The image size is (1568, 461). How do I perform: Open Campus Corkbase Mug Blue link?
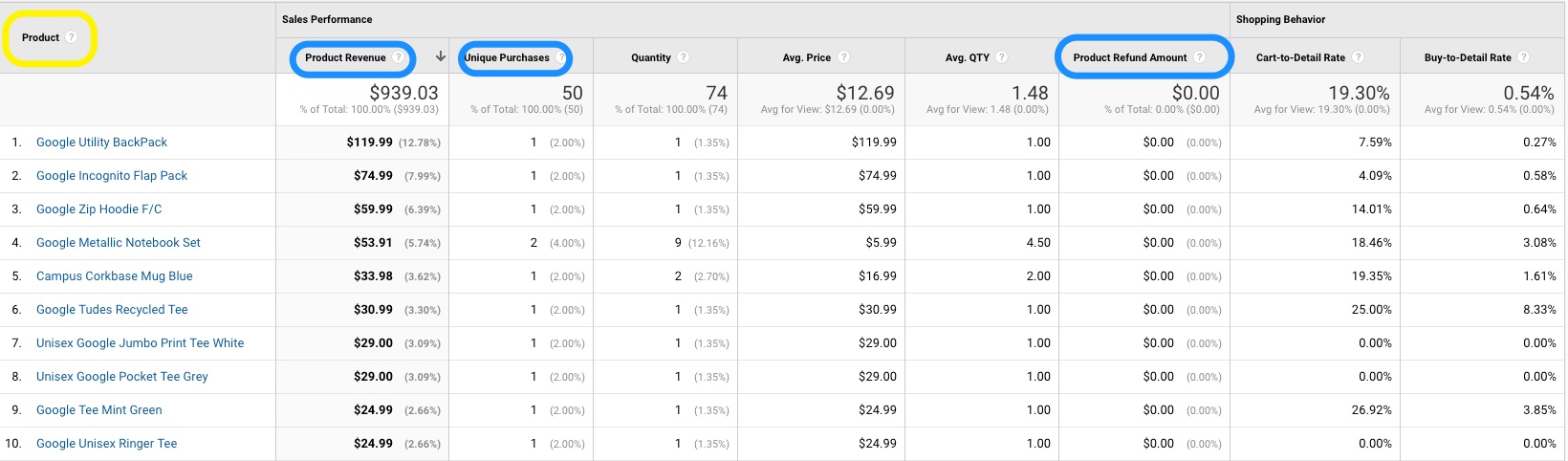pyautogui.click(x=115, y=276)
